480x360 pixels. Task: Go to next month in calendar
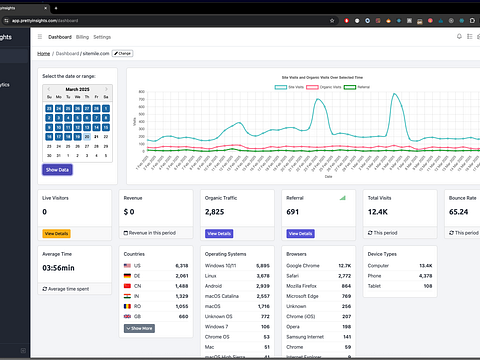click(106, 89)
